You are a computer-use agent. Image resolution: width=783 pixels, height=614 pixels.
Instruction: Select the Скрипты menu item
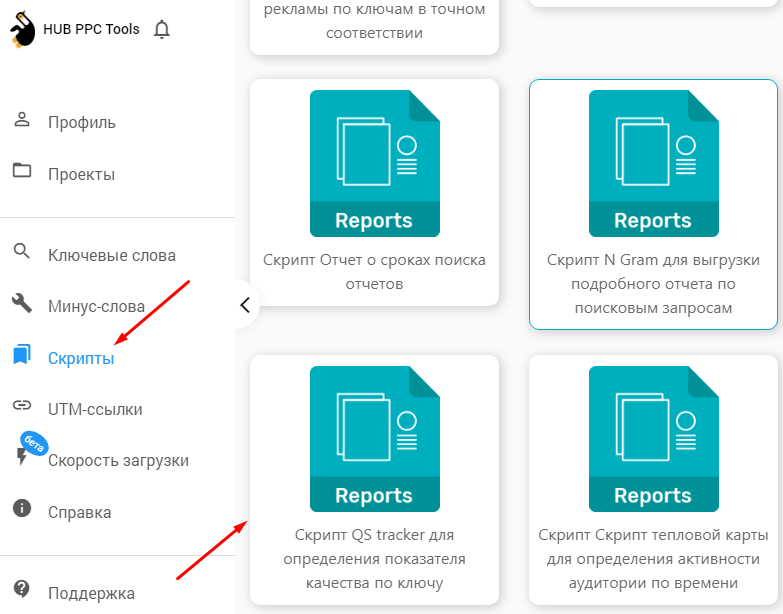point(81,358)
